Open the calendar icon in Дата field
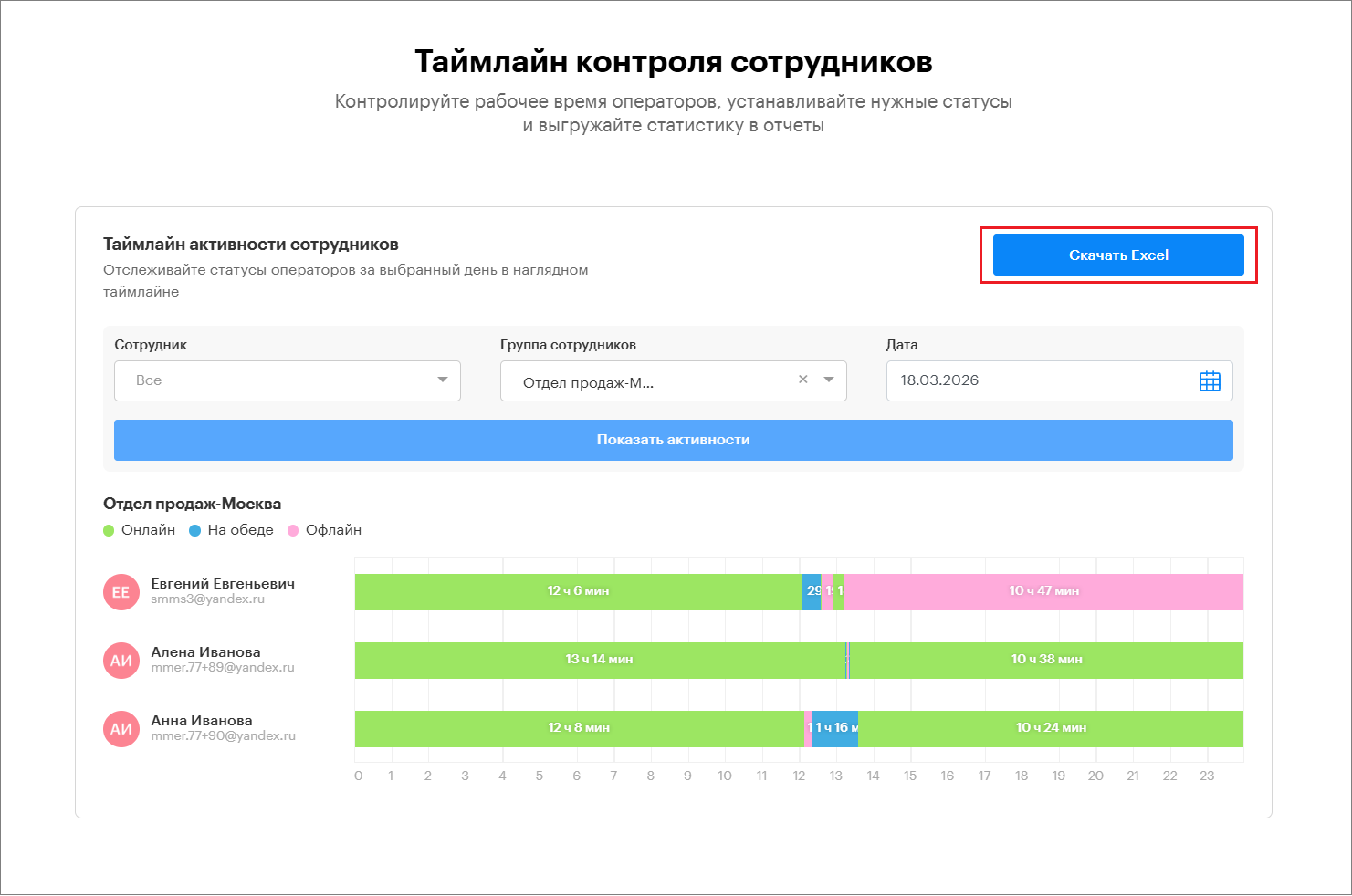1352x896 pixels. [x=1209, y=381]
